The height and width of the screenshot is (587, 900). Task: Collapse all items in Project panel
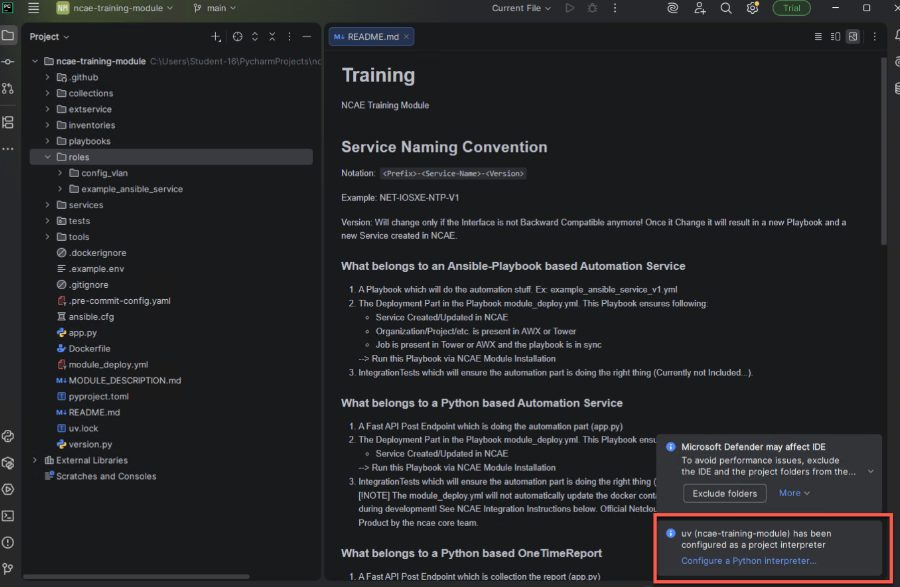coord(272,37)
